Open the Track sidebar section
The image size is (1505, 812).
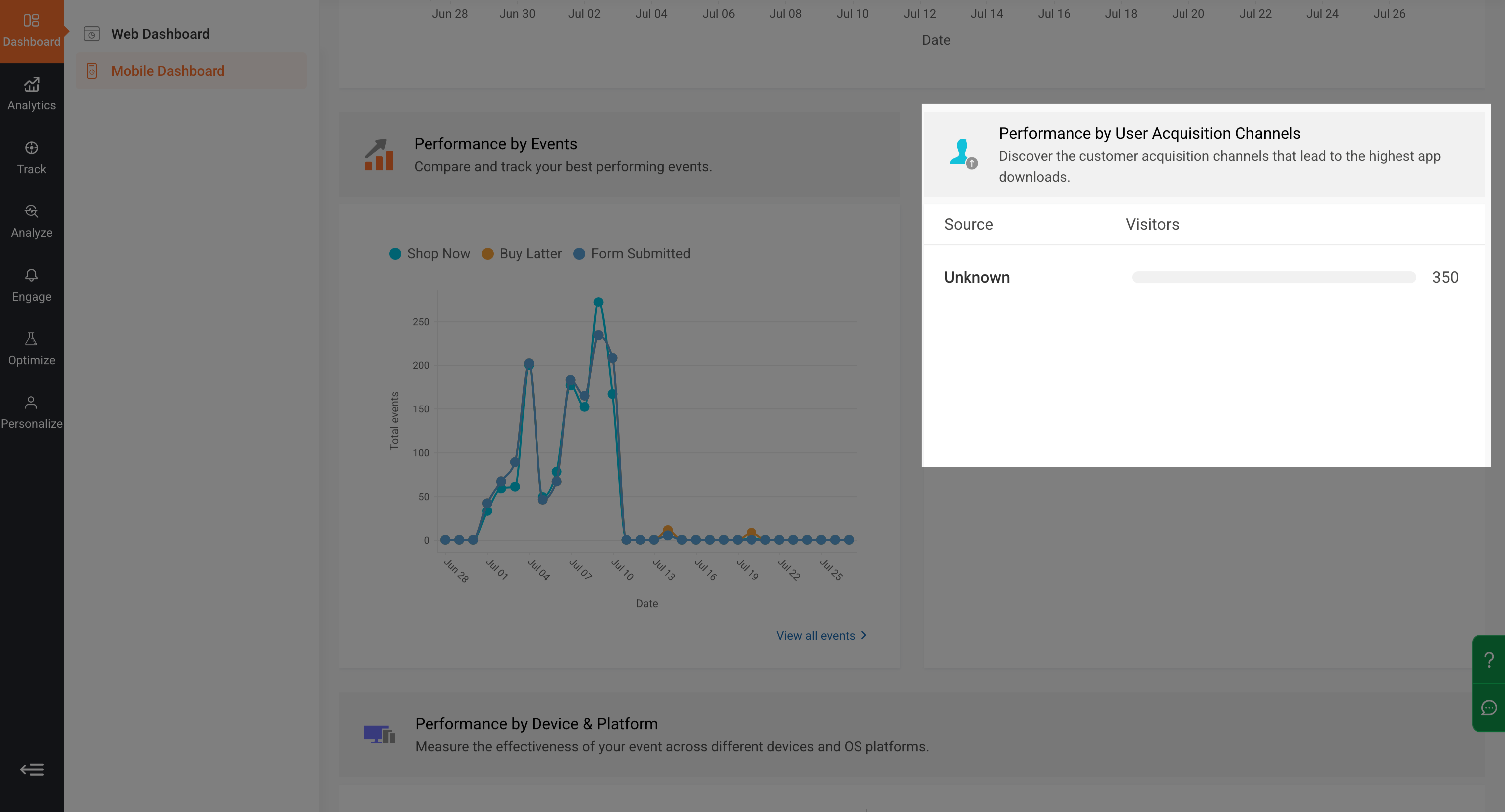coord(31,158)
